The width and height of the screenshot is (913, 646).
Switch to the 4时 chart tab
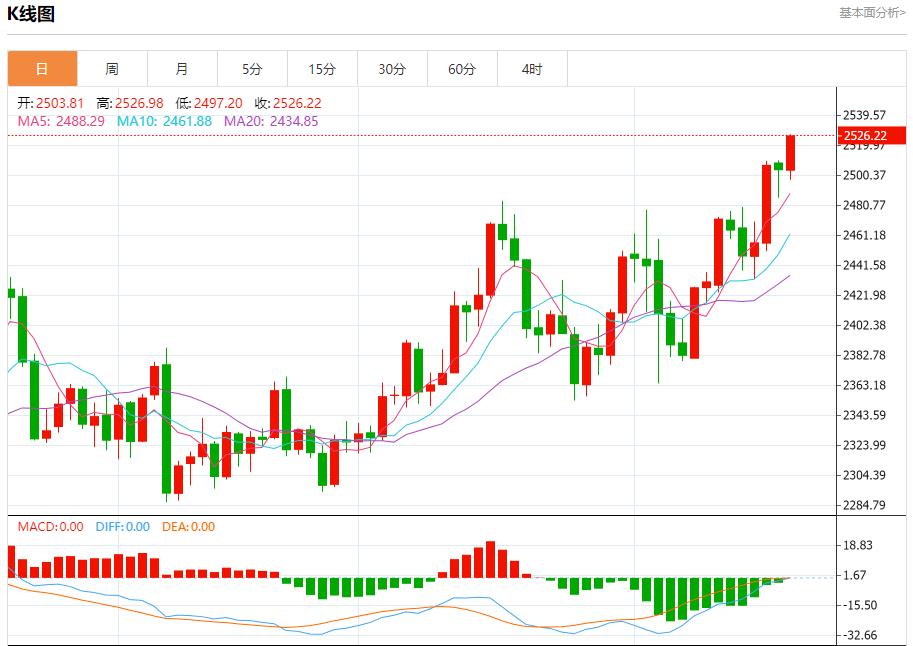532,69
